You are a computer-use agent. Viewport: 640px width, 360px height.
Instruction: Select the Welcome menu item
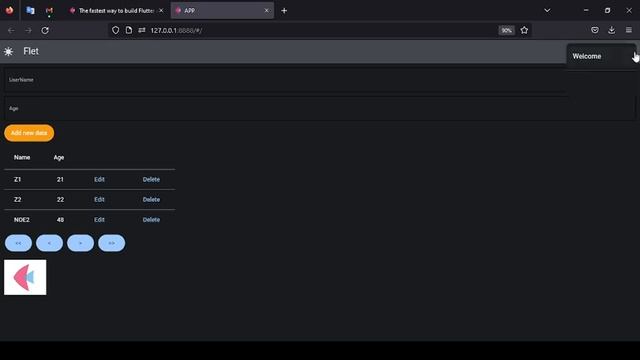[601, 56]
